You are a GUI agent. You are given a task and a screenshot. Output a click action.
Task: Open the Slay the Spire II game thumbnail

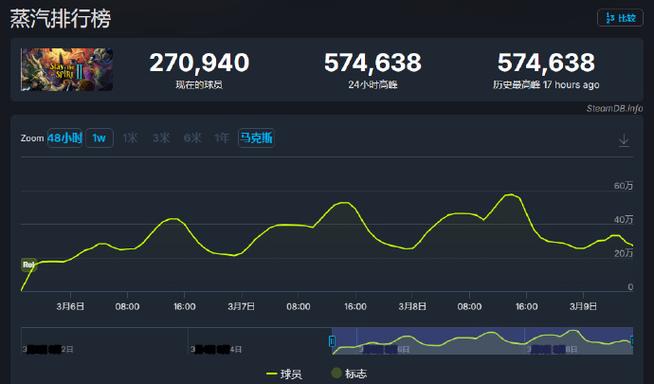pos(67,69)
